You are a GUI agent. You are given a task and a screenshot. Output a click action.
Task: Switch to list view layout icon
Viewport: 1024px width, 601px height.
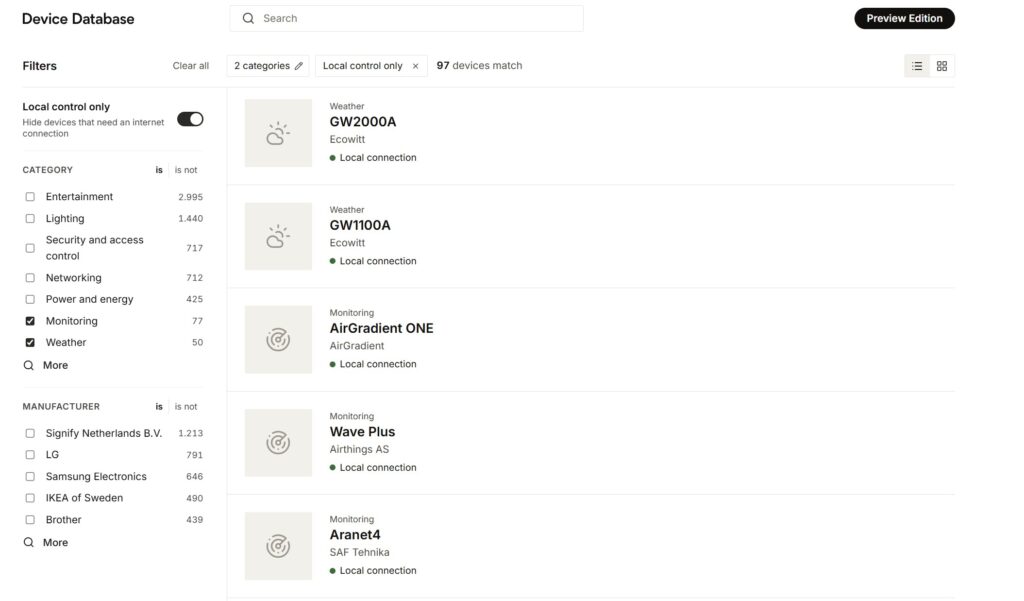tap(917, 66)
